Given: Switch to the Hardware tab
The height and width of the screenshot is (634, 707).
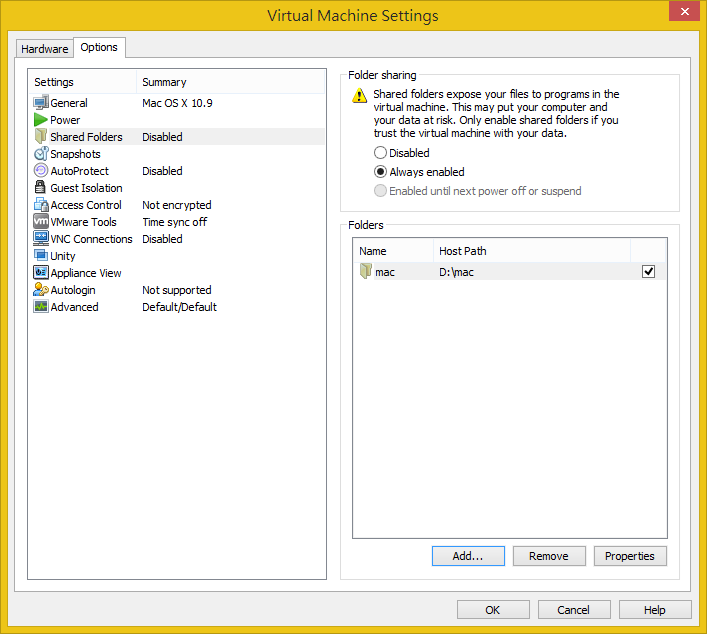Looking at the screenshot, I should click(45, 49).
